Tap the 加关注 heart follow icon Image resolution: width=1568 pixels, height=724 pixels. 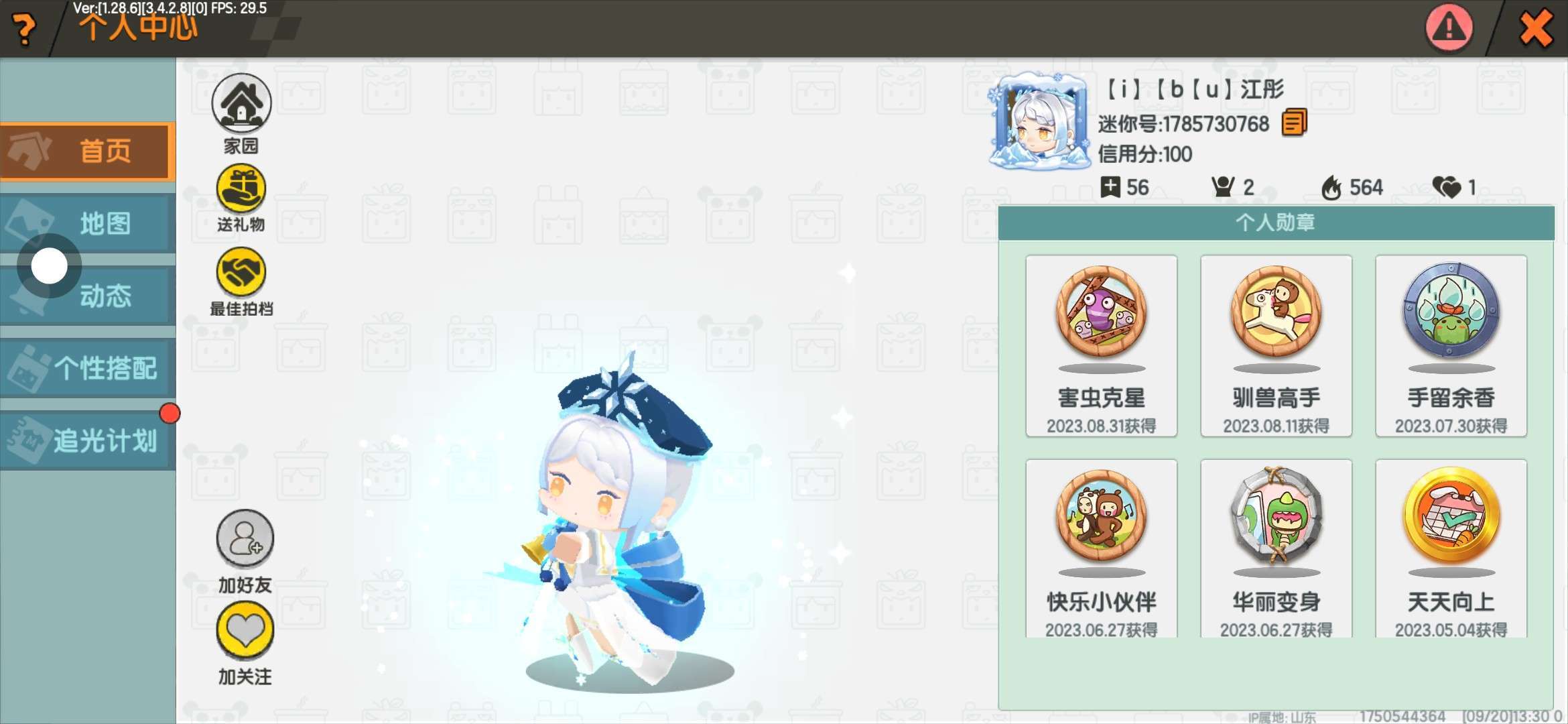pyautogui.click(x=245, y=630)
